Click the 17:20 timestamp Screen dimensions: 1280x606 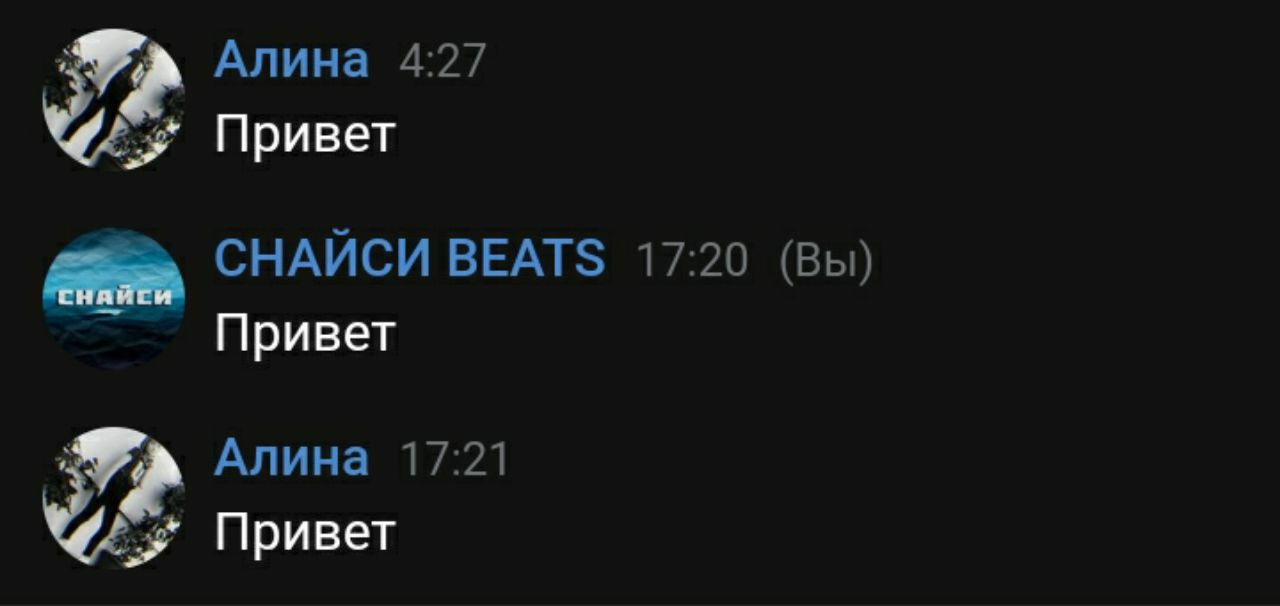coord(692,261)
